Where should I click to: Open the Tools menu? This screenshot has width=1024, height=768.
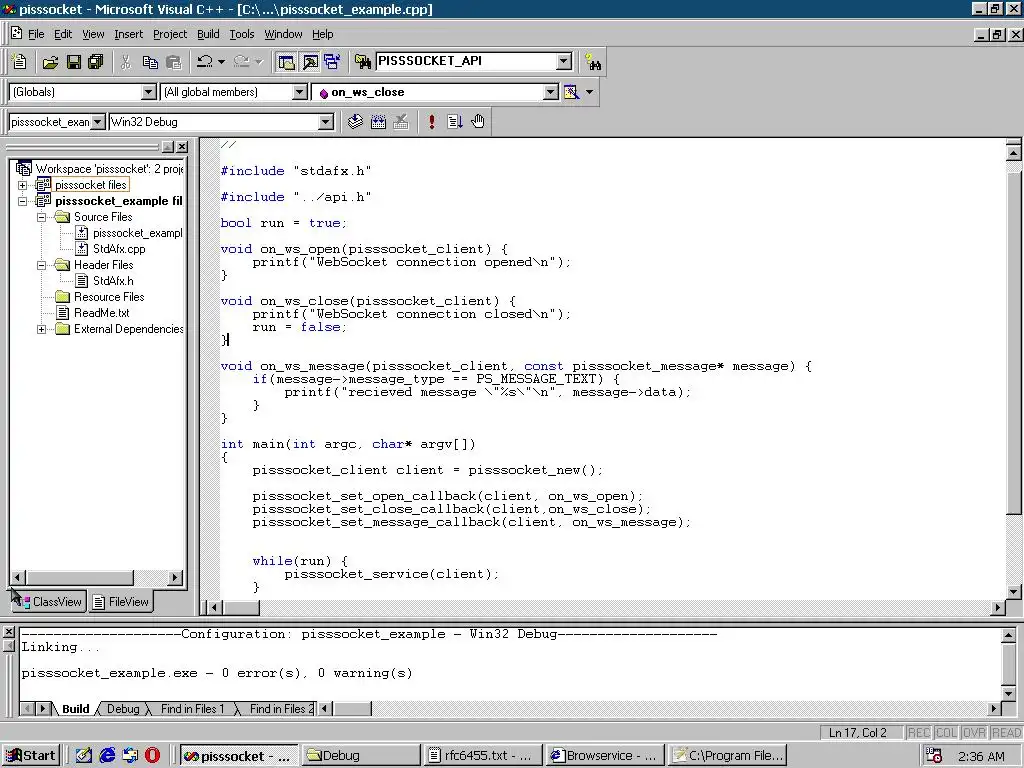pyautogui.click(x=242, y=34)
